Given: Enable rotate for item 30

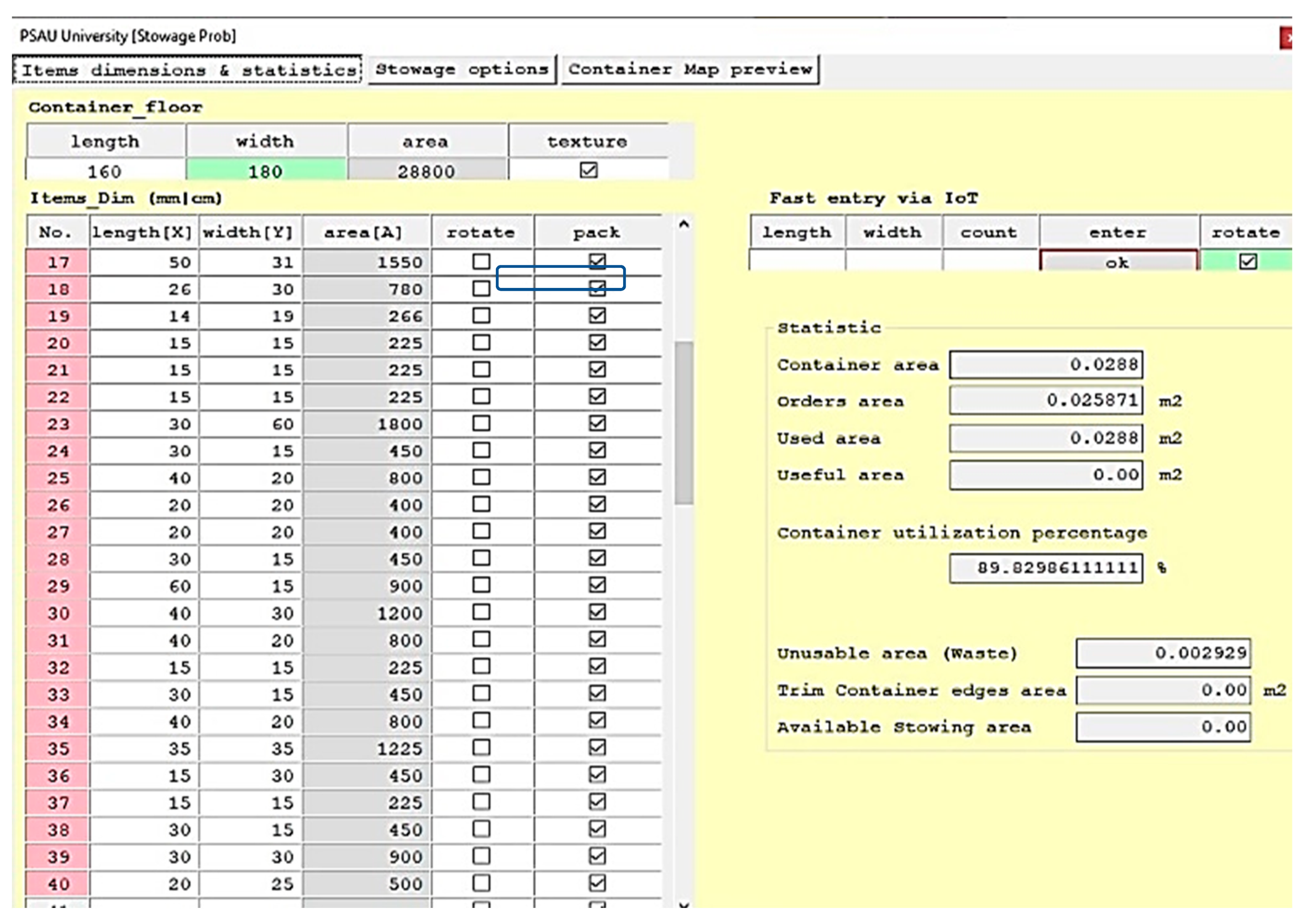Looking at the screenshot, I should pos(481,612).
